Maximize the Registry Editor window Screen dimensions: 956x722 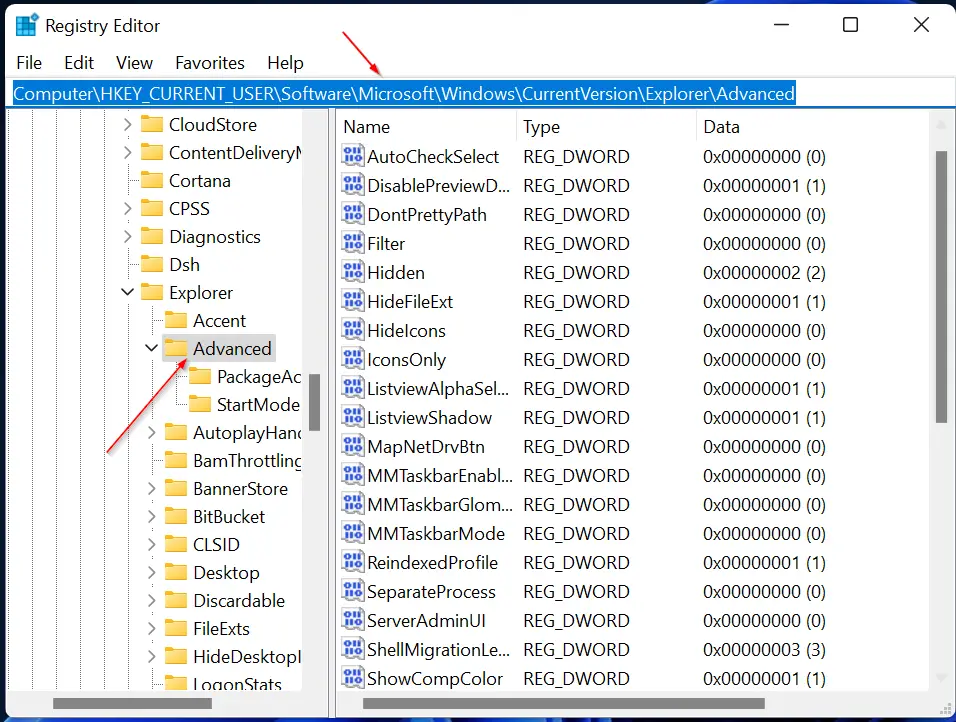click(x=850, y=25)
